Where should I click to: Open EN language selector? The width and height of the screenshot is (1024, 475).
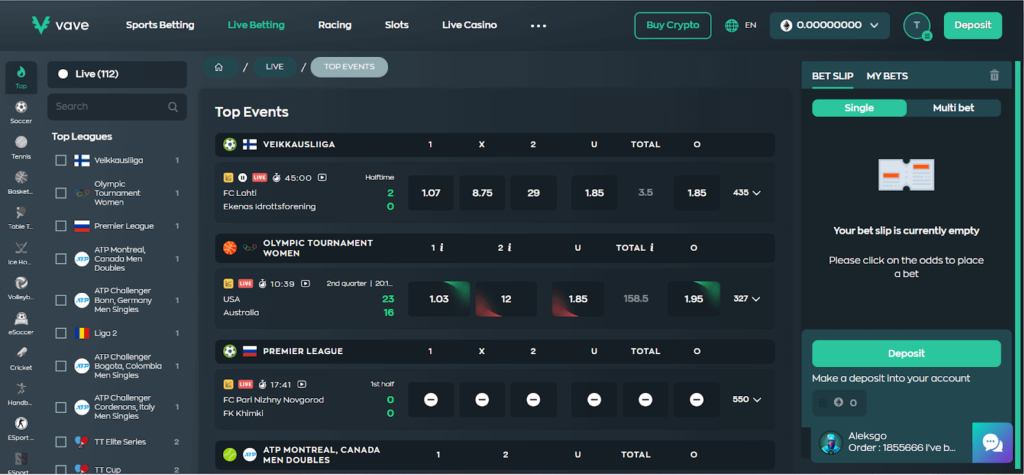point(750,25)
